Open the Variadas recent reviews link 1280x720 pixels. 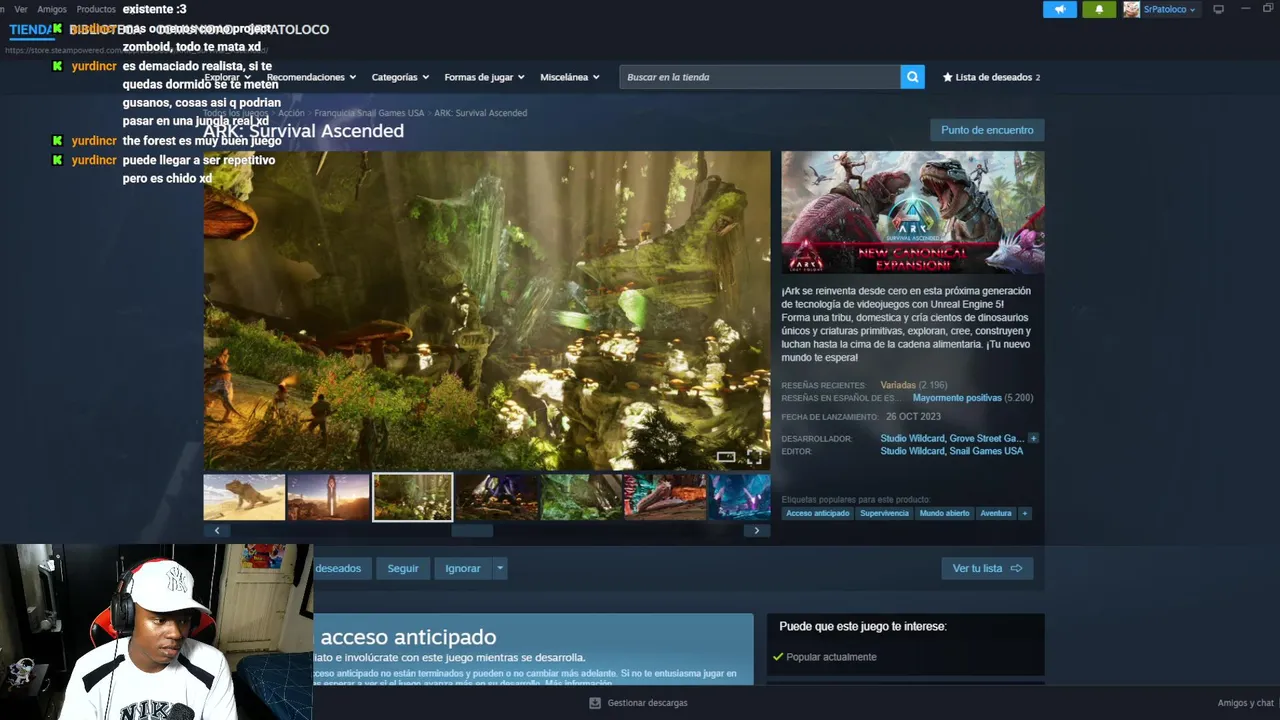898,385
